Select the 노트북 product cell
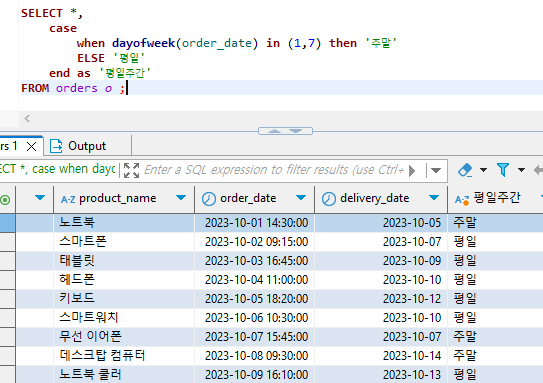543x383 pixels. pyautogui.click(x=124, y=223)
